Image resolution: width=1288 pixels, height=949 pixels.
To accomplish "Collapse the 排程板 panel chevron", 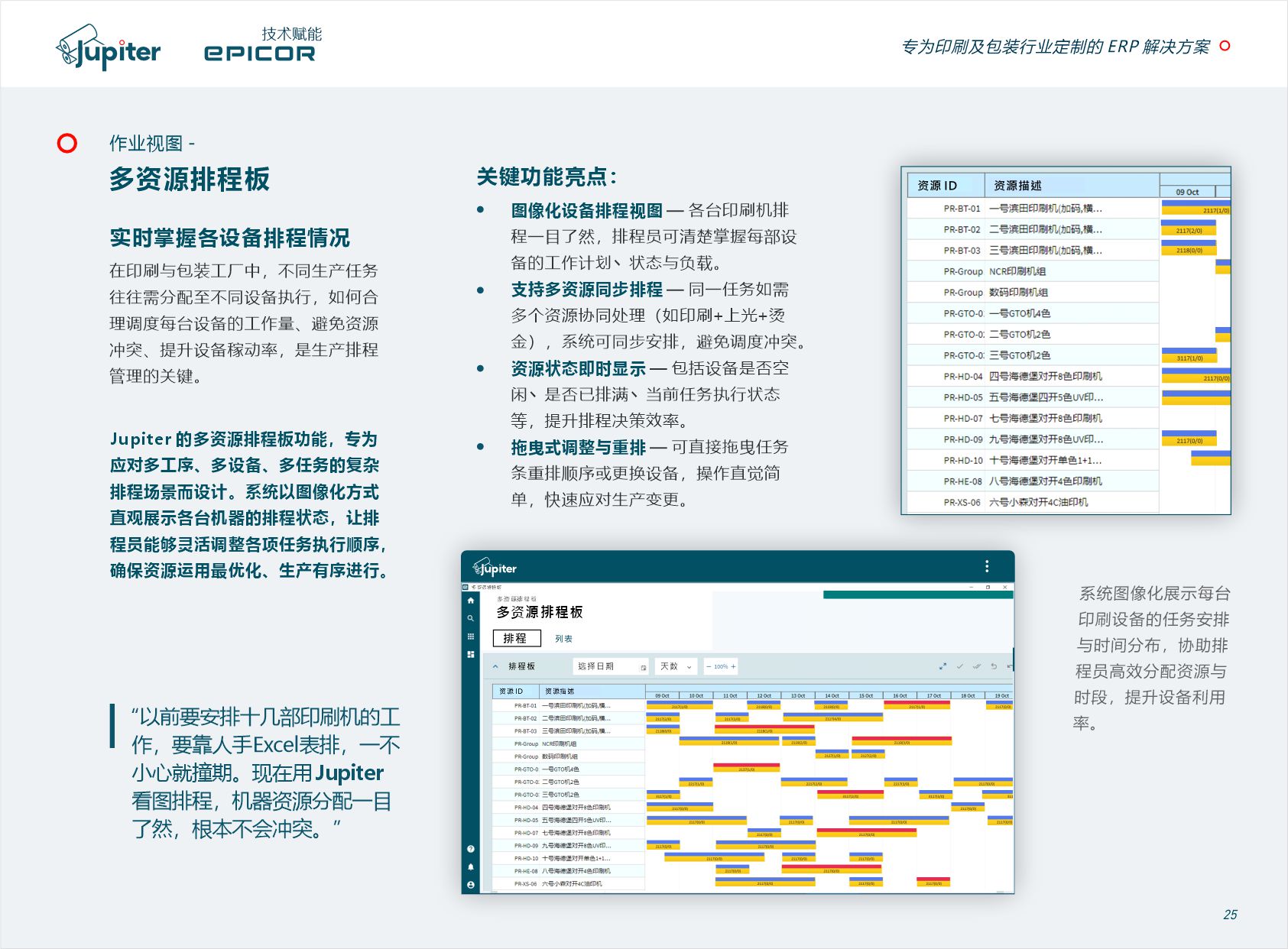I will (495, 666).
